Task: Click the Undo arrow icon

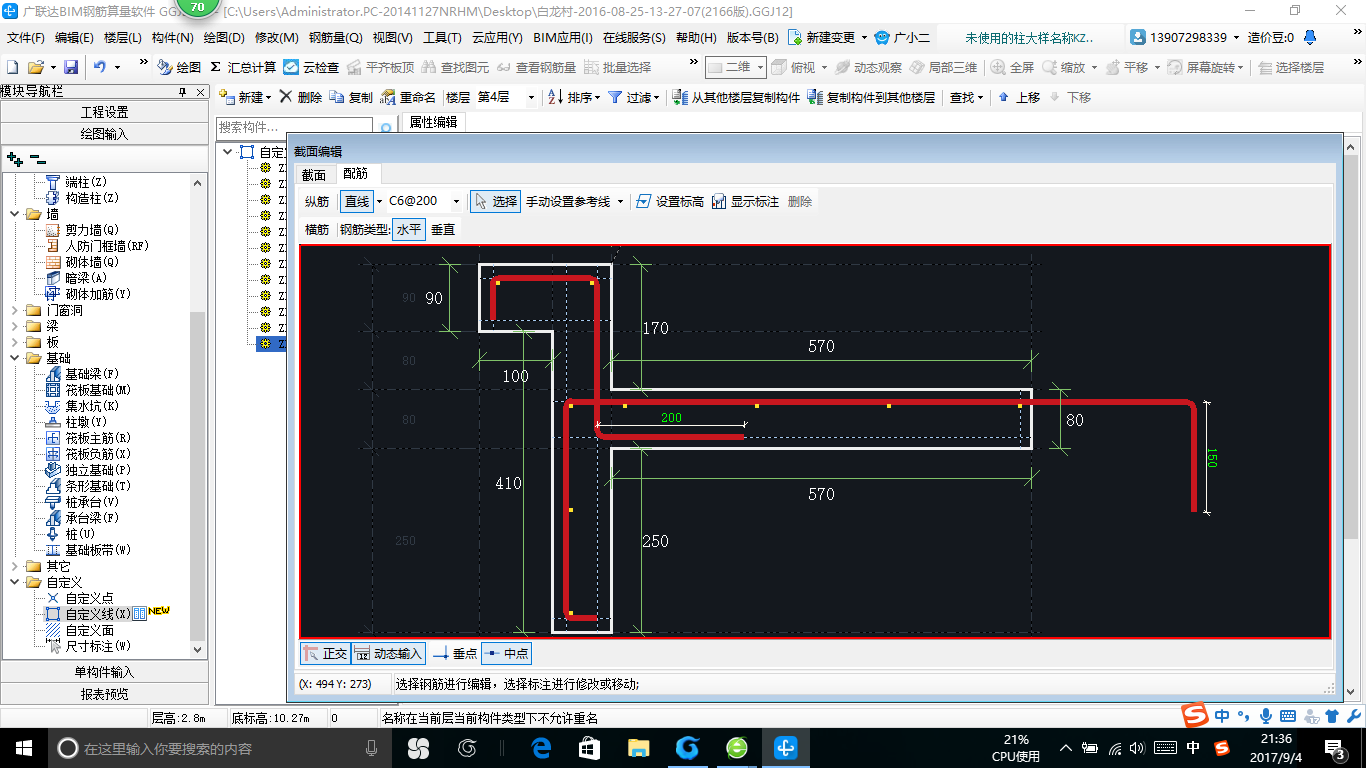Action: 100,67
